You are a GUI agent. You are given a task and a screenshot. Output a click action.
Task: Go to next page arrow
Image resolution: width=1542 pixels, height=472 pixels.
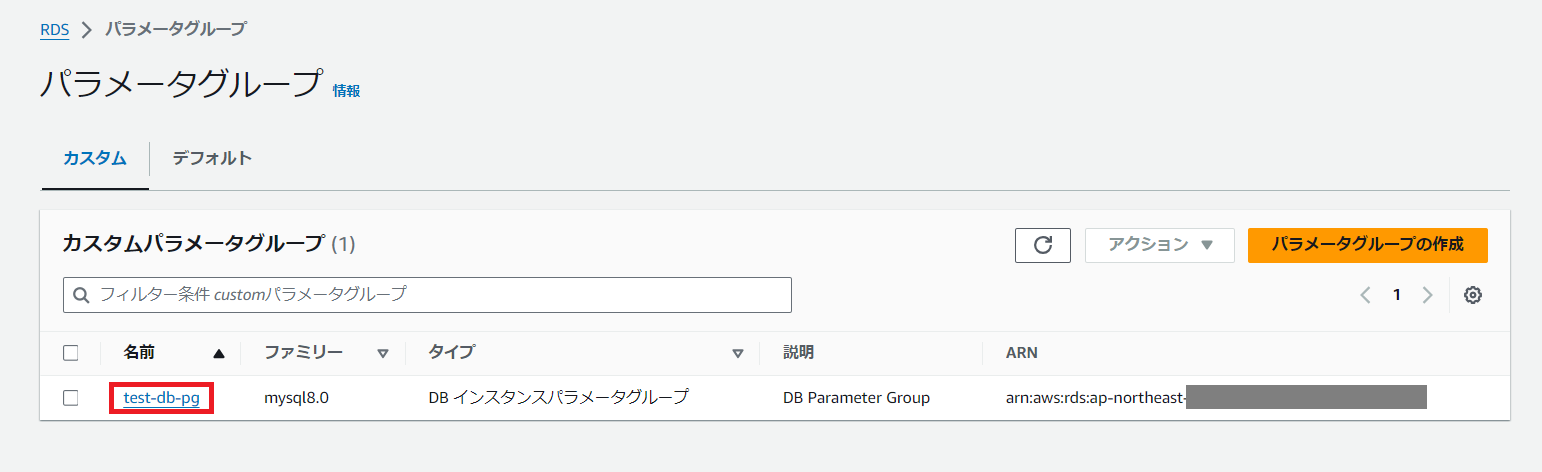(x=1427, y=295)
